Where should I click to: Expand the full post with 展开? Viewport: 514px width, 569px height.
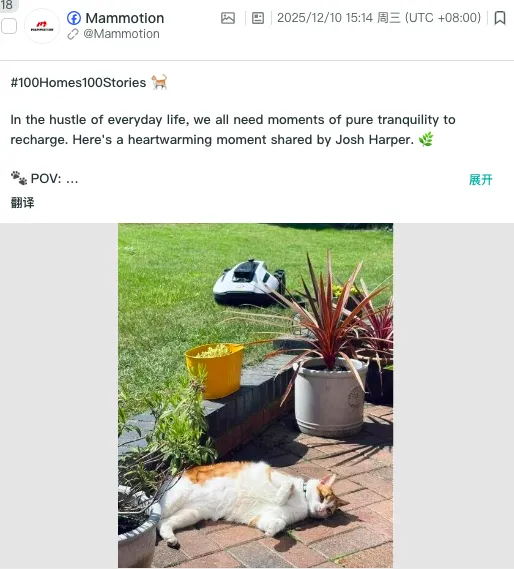(481, 179)
